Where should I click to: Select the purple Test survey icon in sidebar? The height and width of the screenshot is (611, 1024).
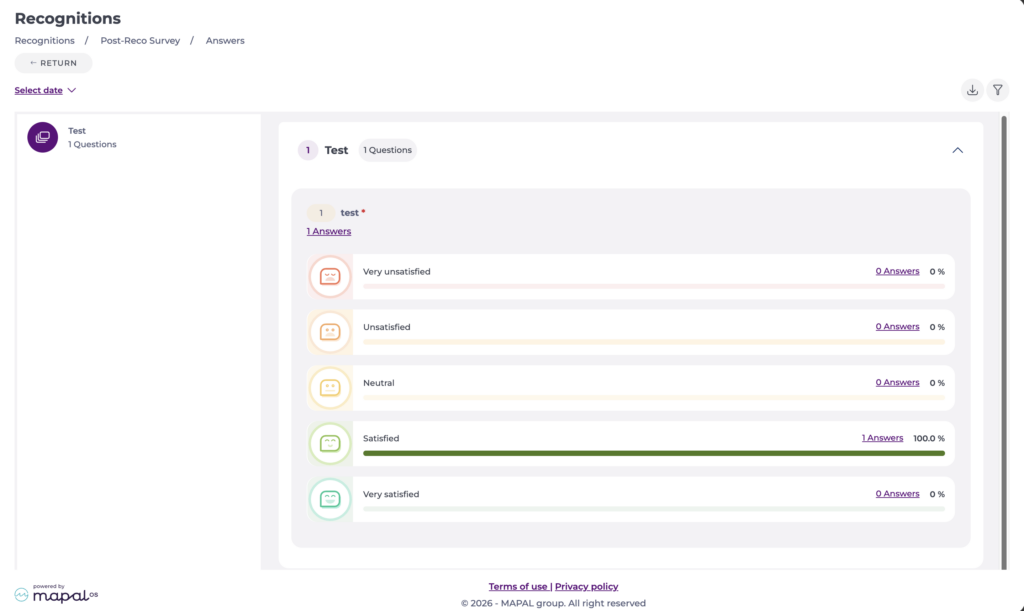42,137
